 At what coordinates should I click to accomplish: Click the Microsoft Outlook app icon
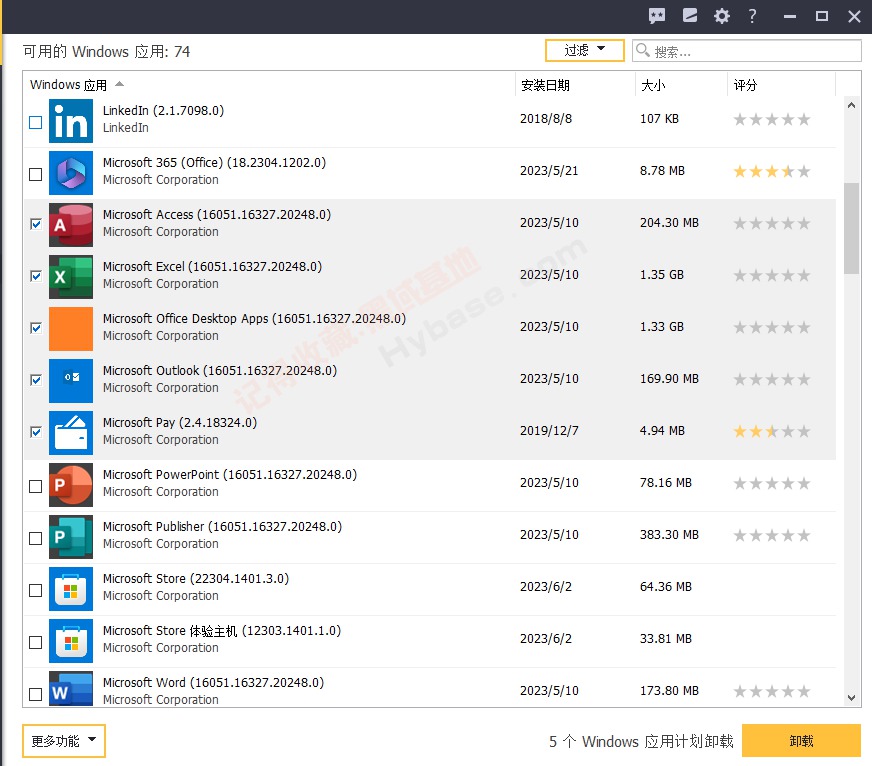tap(71, 380)
